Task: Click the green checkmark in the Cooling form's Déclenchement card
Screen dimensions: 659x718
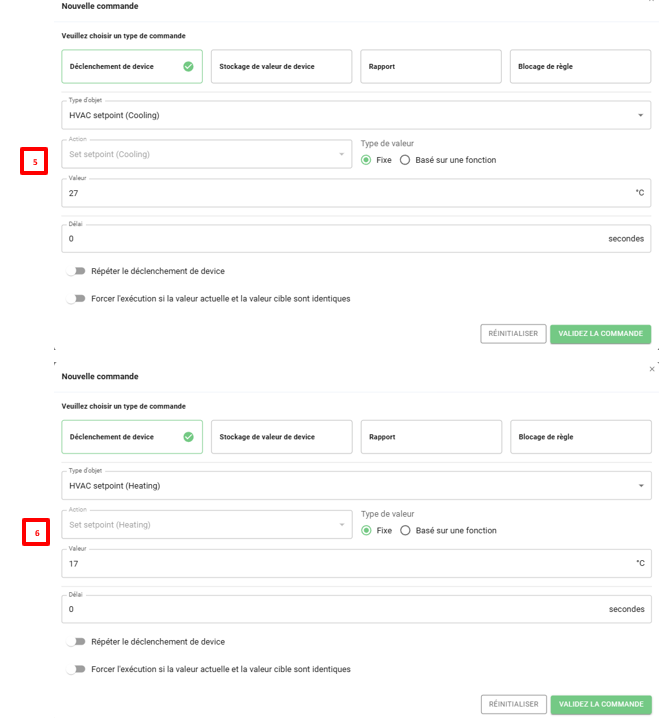Action: coord(188,67)
